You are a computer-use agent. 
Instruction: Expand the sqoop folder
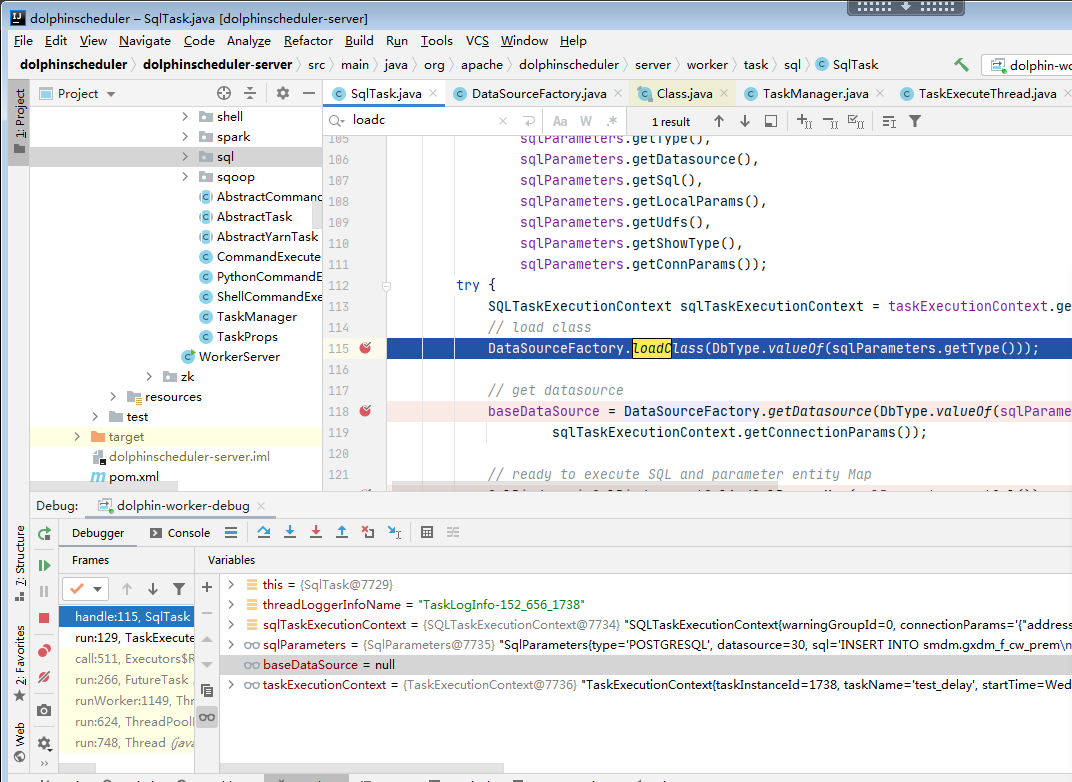[x=185, y=176]
